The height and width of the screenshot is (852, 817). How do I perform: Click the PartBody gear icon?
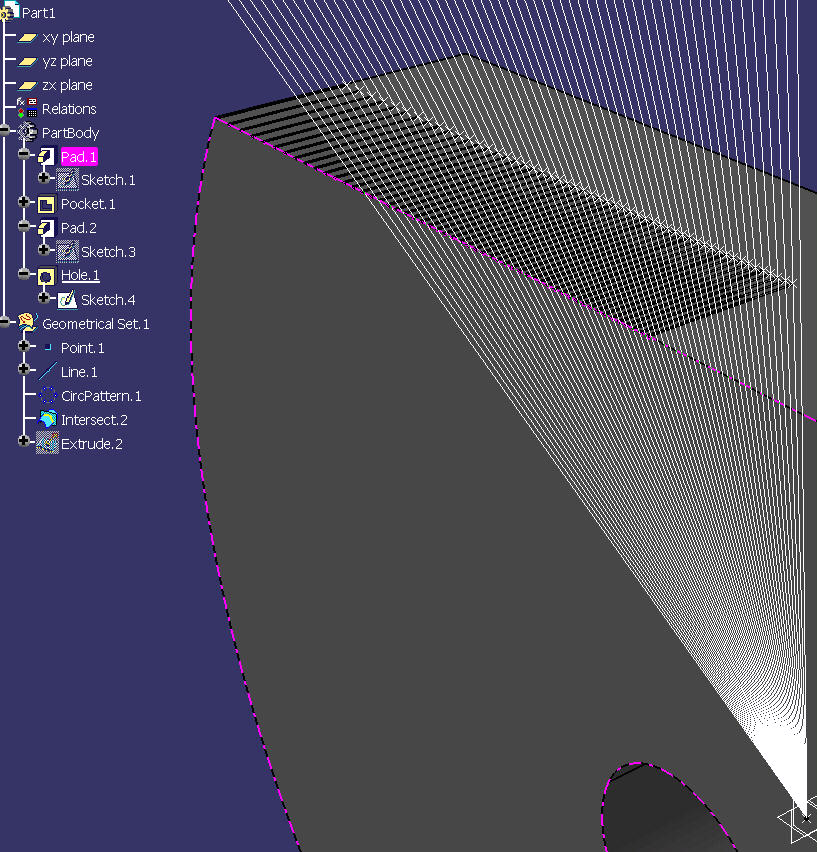[x=27, y=132]
